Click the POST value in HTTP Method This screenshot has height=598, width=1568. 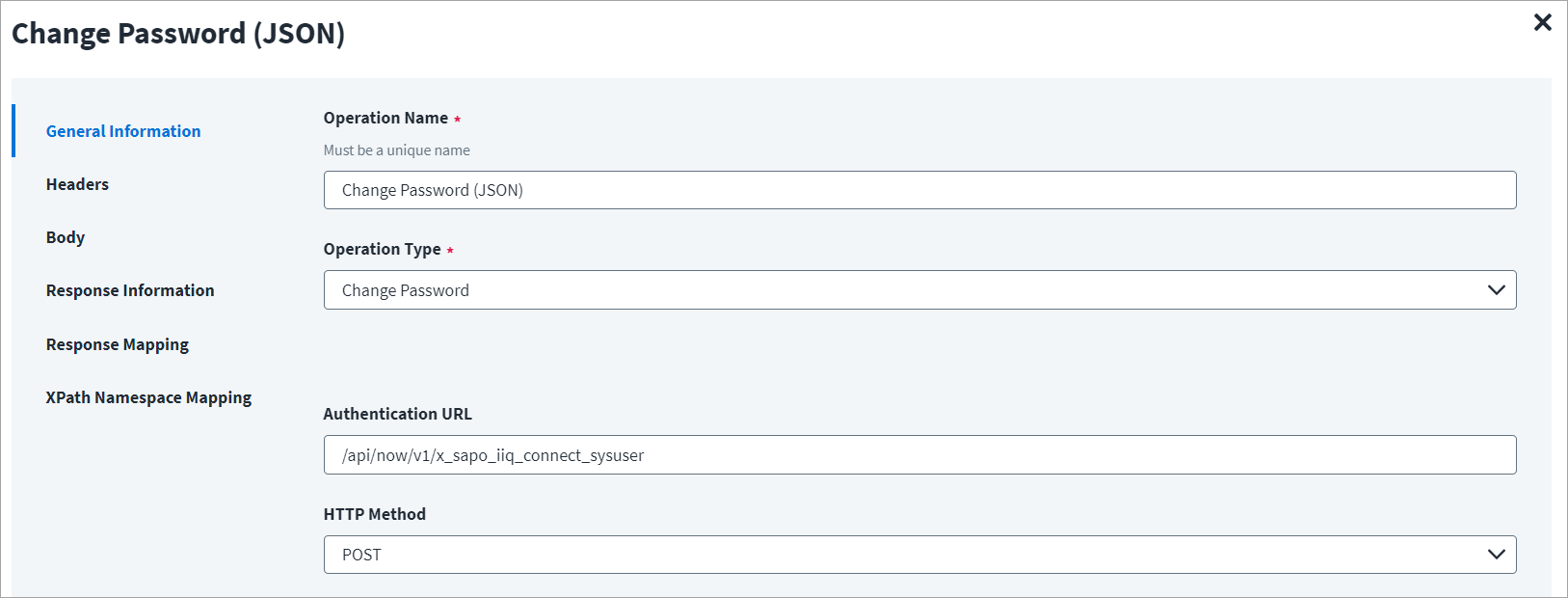click(x=361, y=555)
